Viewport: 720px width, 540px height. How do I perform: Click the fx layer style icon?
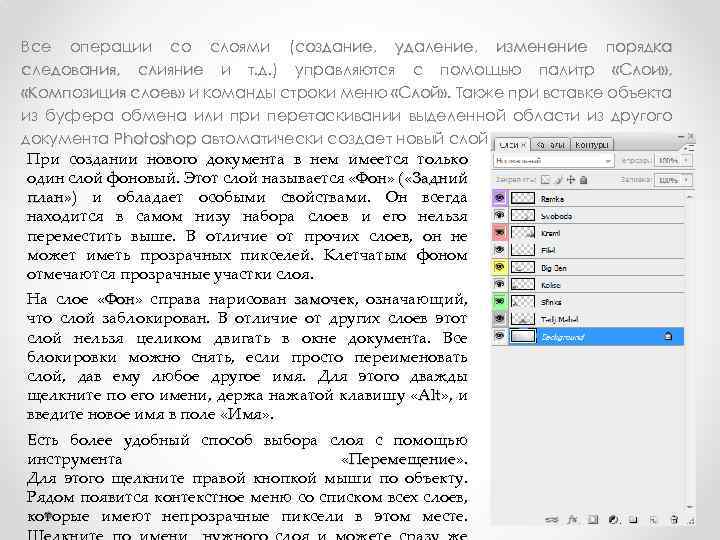[x=573, y=520]
